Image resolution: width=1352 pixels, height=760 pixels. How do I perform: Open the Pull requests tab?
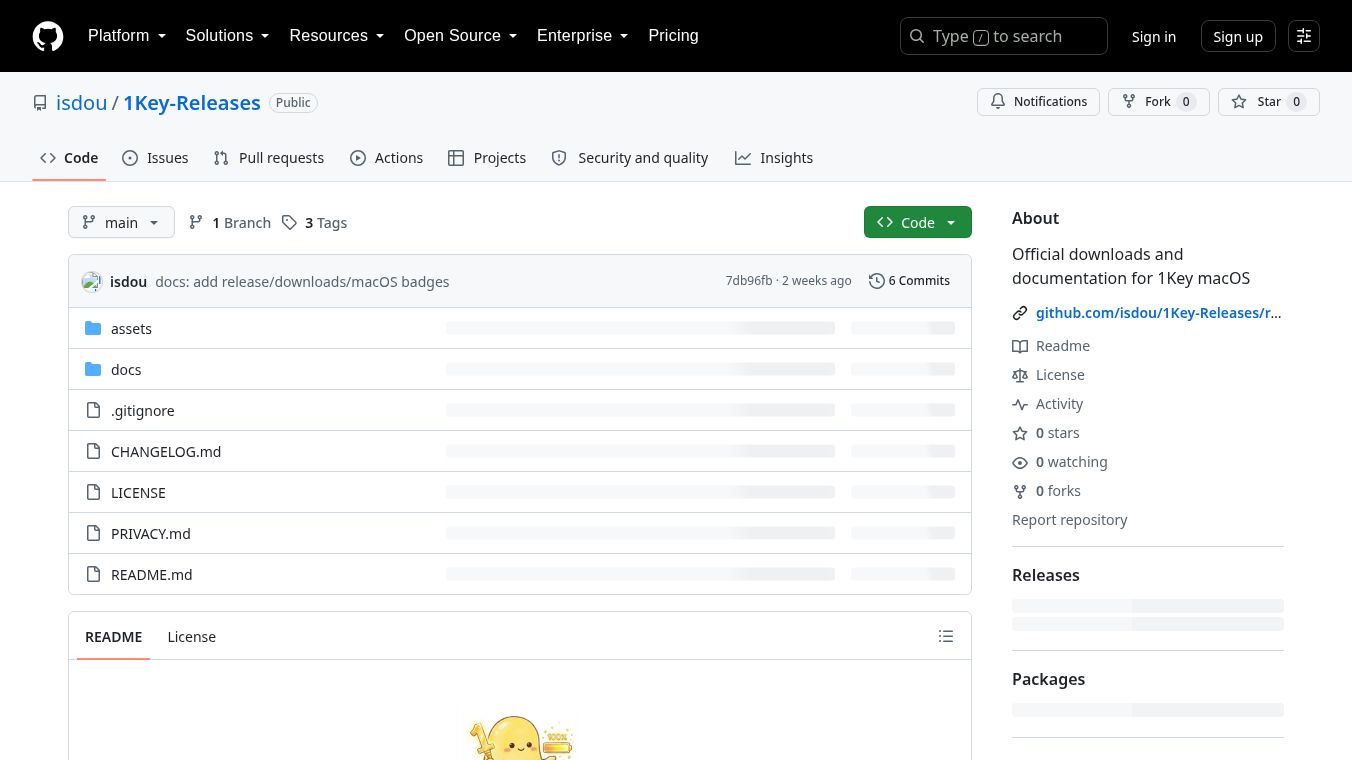(269, 158)
